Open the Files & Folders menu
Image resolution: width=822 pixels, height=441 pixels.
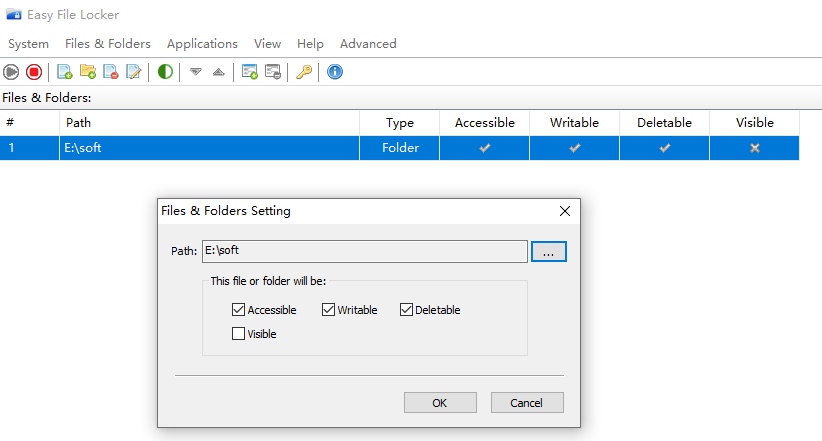coord(107,44)
